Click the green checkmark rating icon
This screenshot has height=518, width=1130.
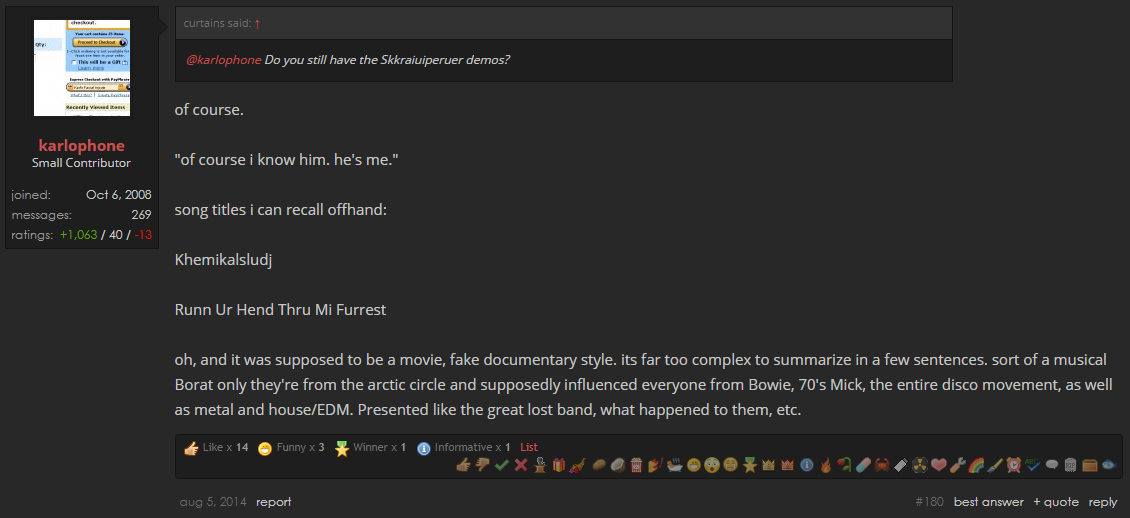coord(502,465)
